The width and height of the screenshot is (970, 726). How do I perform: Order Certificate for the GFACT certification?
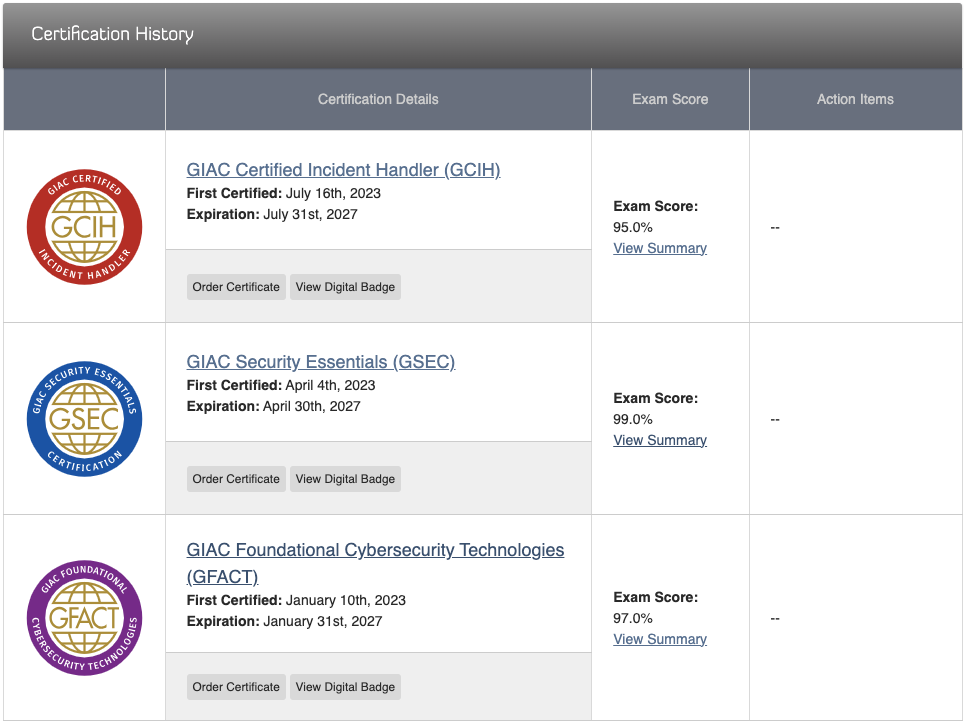(x=236, y=687)
